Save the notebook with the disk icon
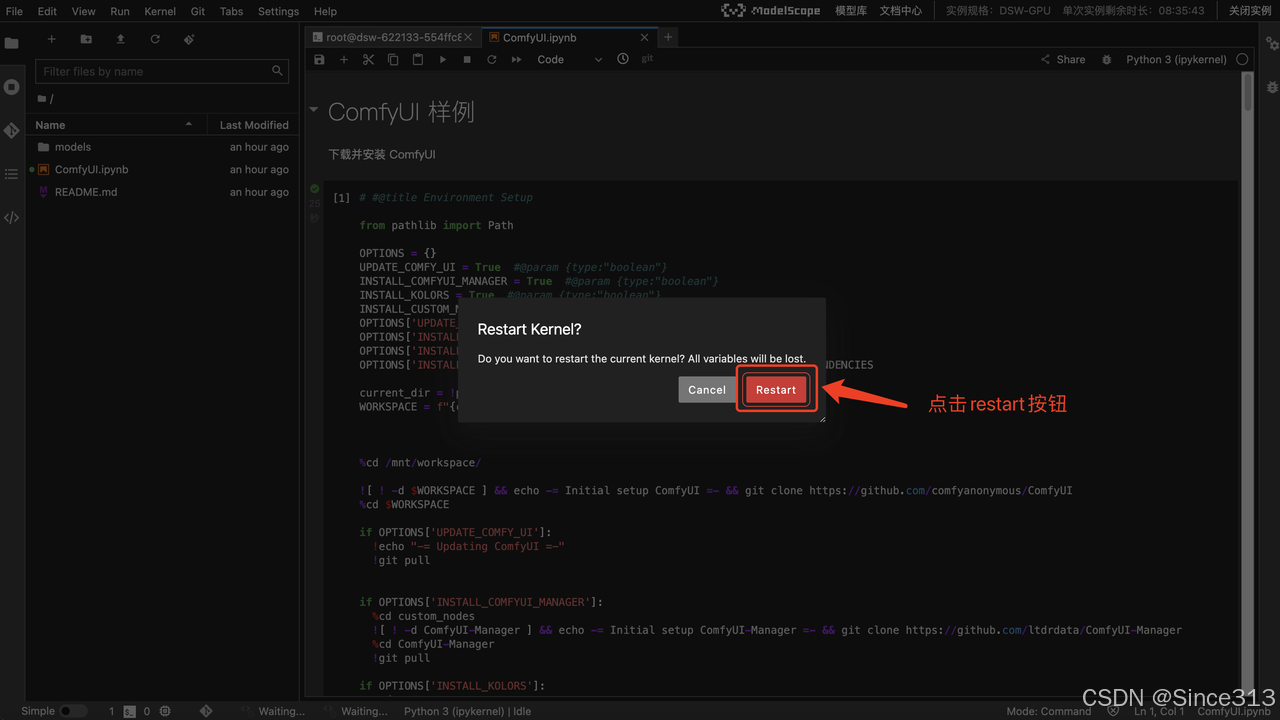The height and width of the screenshot is (720, 1280). pos(319,59)
